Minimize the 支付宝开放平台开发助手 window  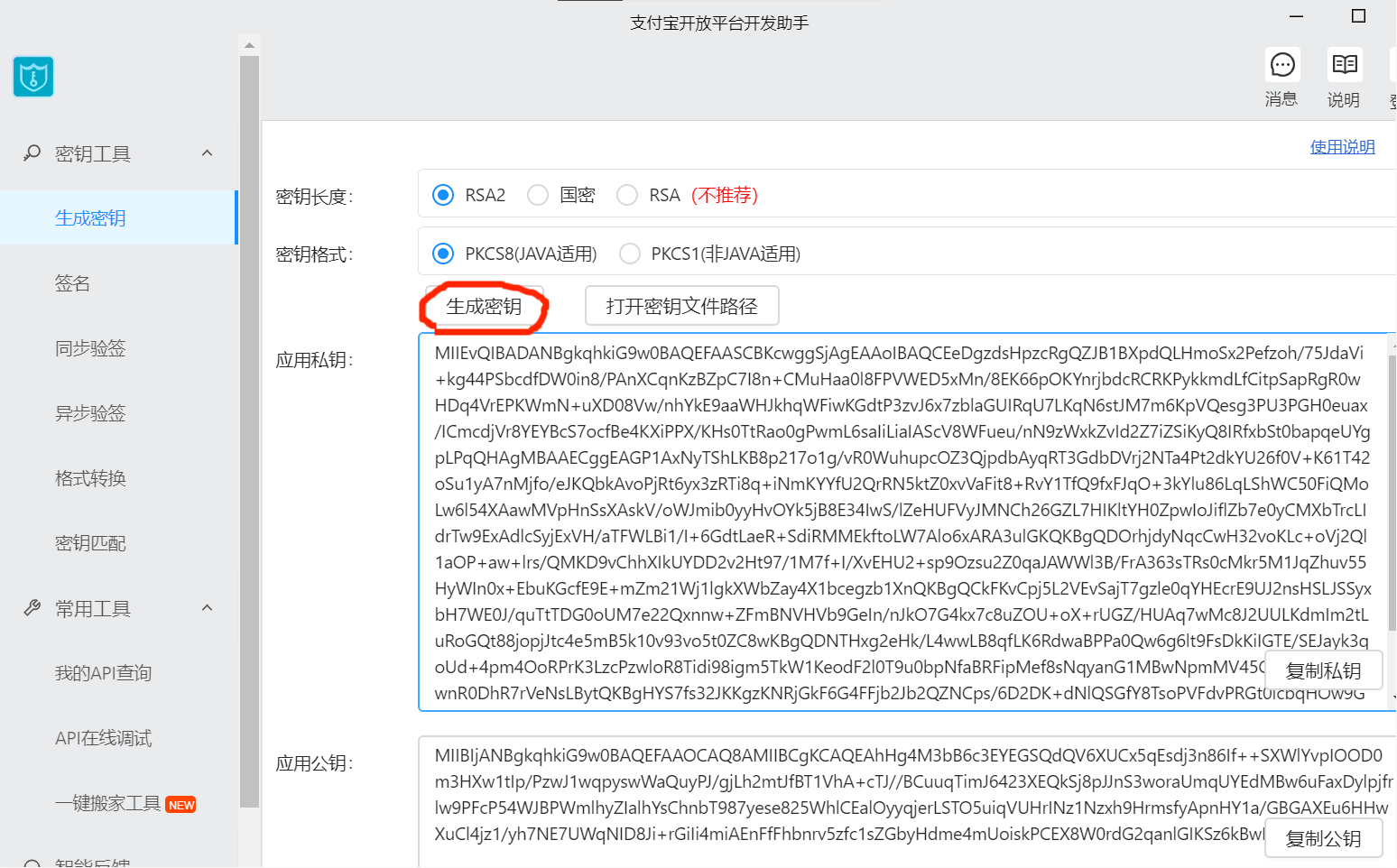click(x=1297, y=16)
